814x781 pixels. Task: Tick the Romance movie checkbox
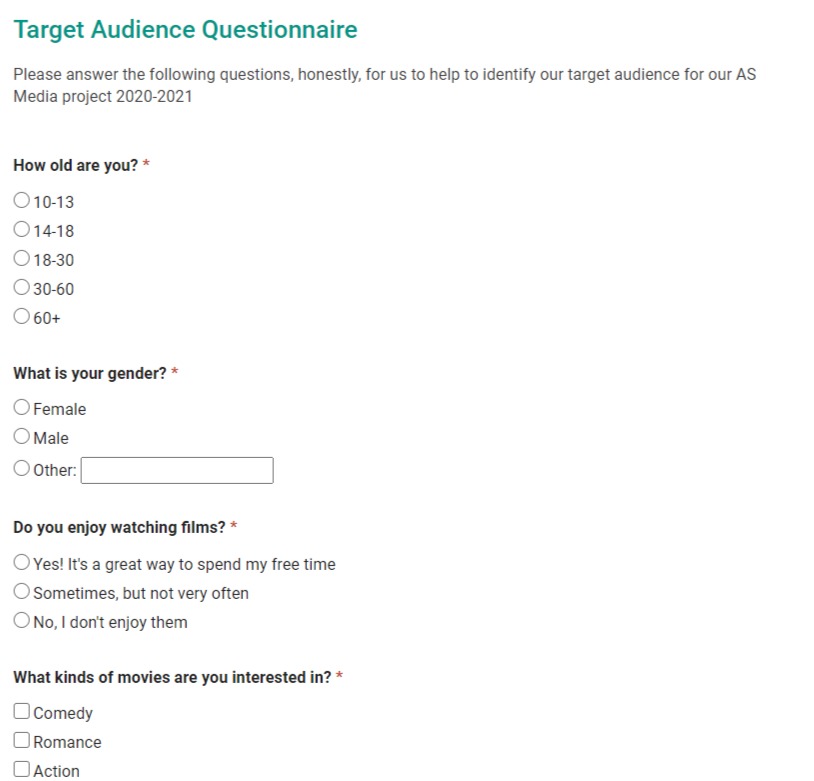pos(22,741)
